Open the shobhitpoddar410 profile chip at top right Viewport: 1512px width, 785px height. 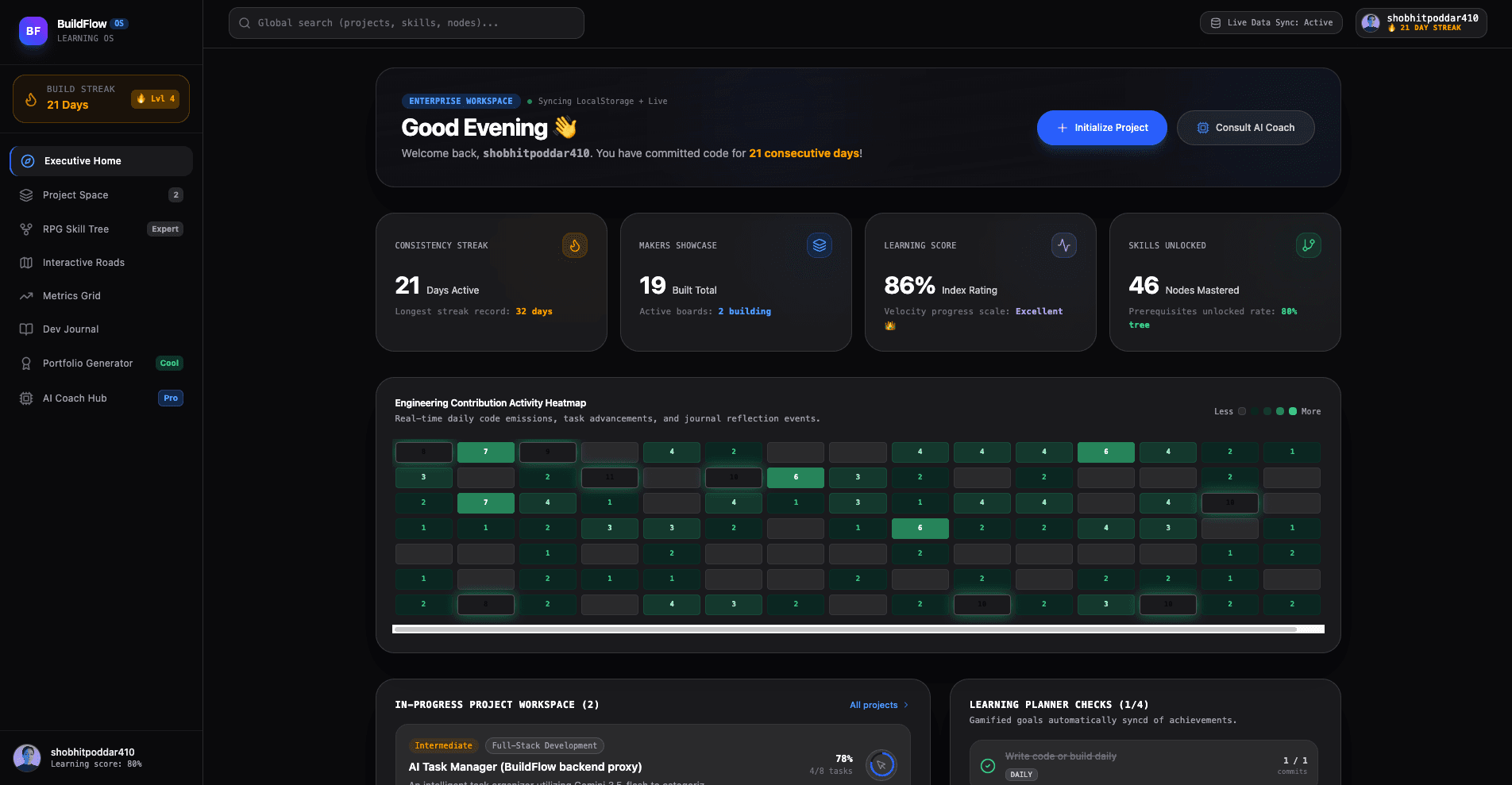(1421, 23)
